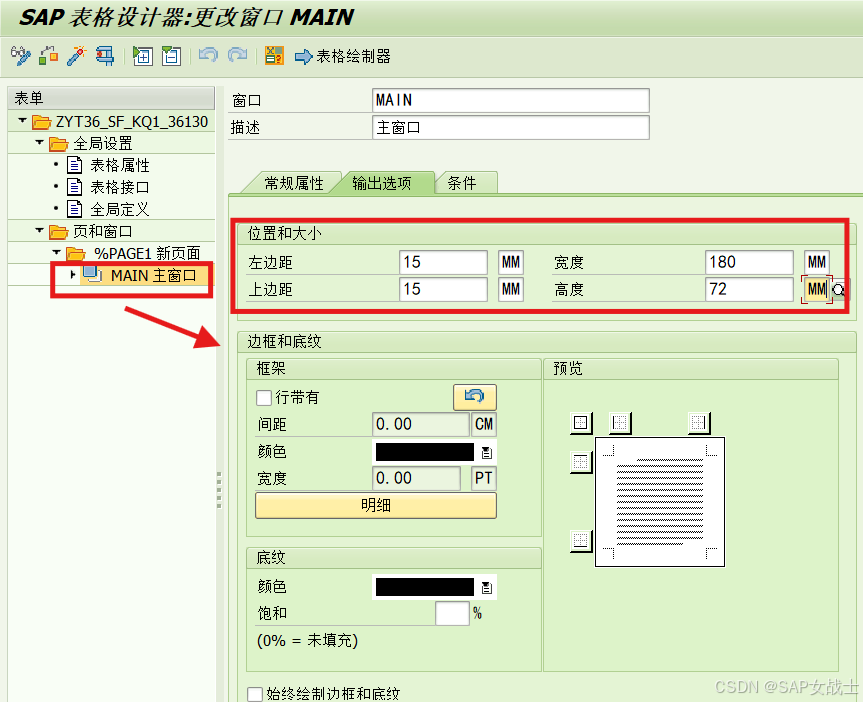Click the magic wand check icon
This screenshot has width=863, height=702.
tap(77, 56)
